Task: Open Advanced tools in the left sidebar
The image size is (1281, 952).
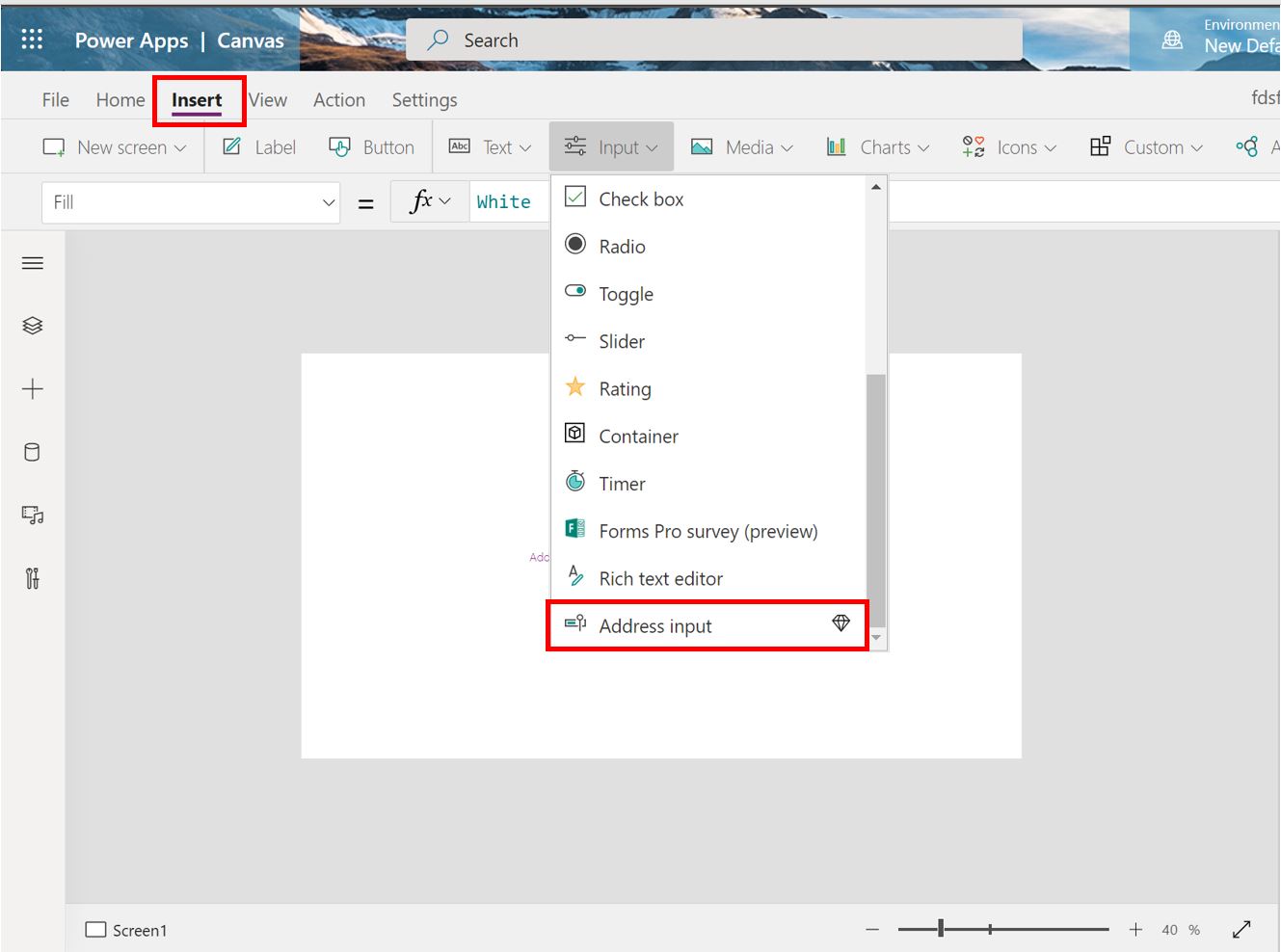Action: [32, 578]
